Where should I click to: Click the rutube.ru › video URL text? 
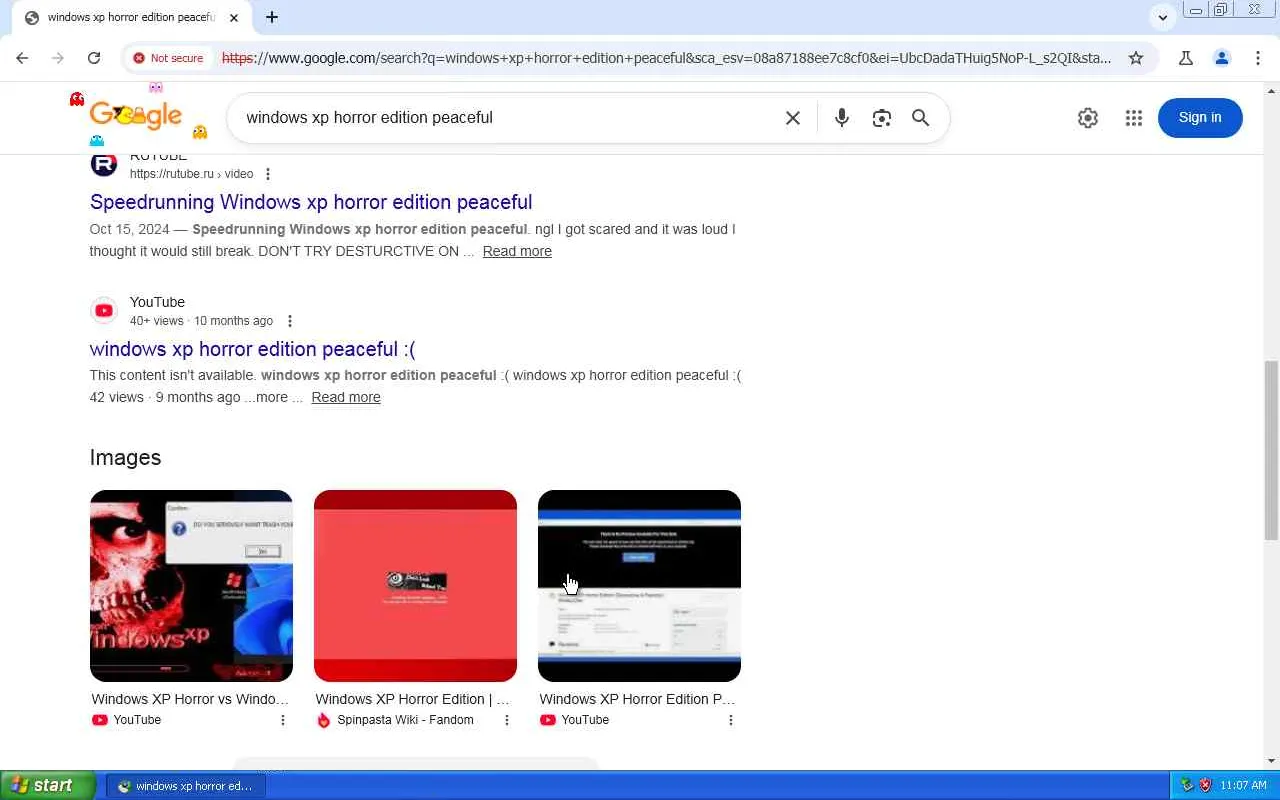192,174
